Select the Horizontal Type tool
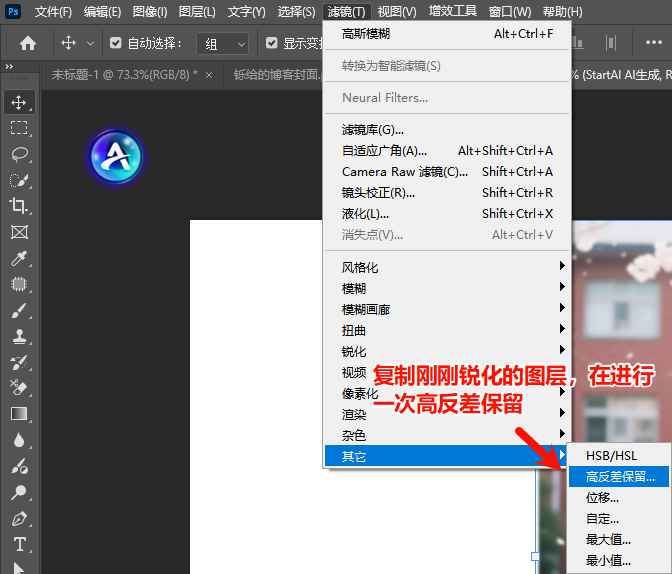672x574 pixels. click(x=19, y=544)
